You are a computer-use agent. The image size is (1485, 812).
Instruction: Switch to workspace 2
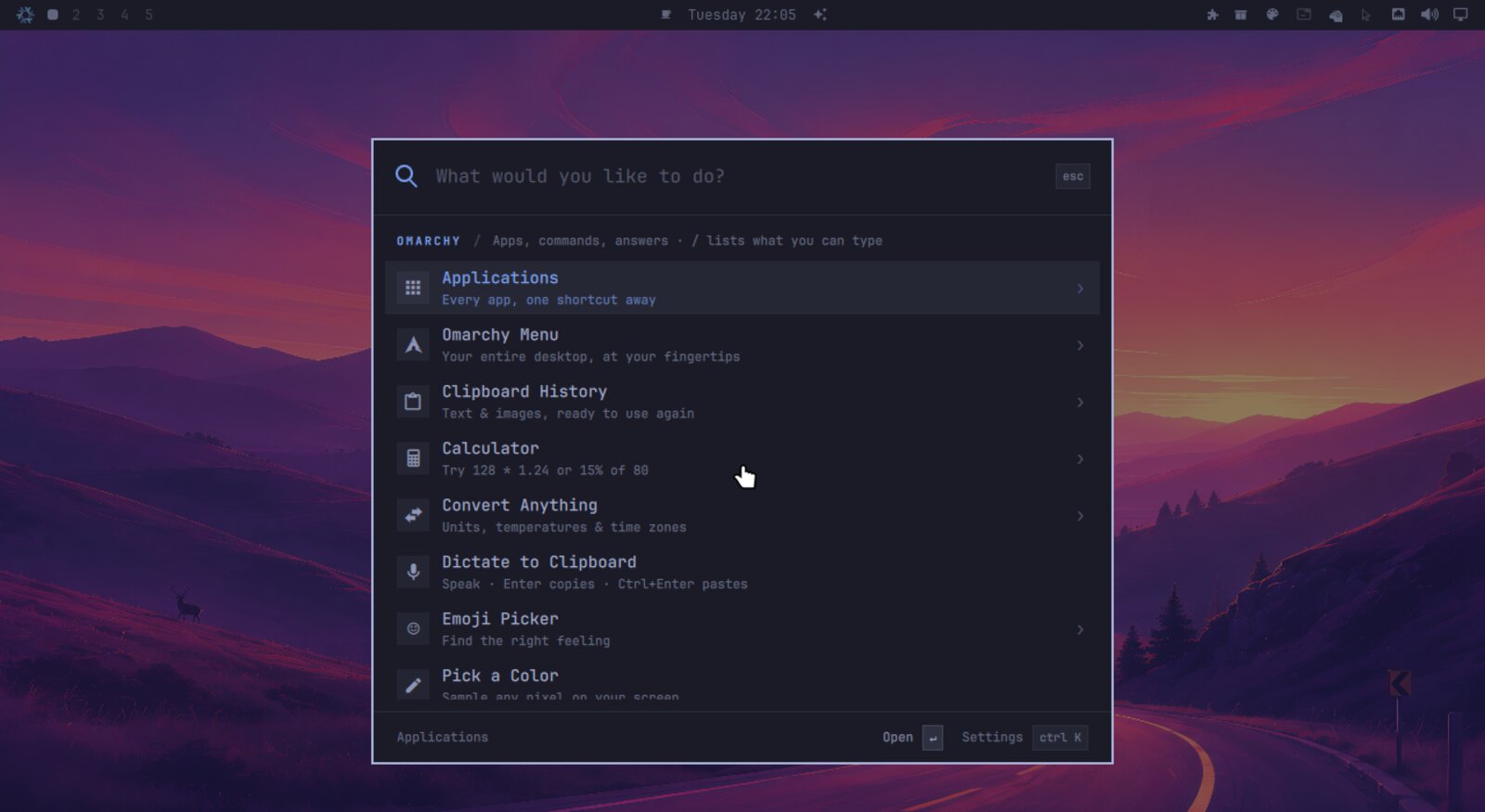click(76, 15)
